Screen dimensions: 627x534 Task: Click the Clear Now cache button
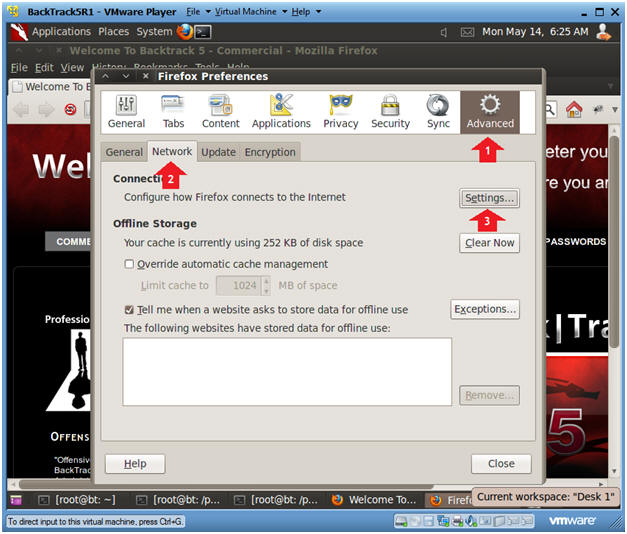[x=489, y=243]
